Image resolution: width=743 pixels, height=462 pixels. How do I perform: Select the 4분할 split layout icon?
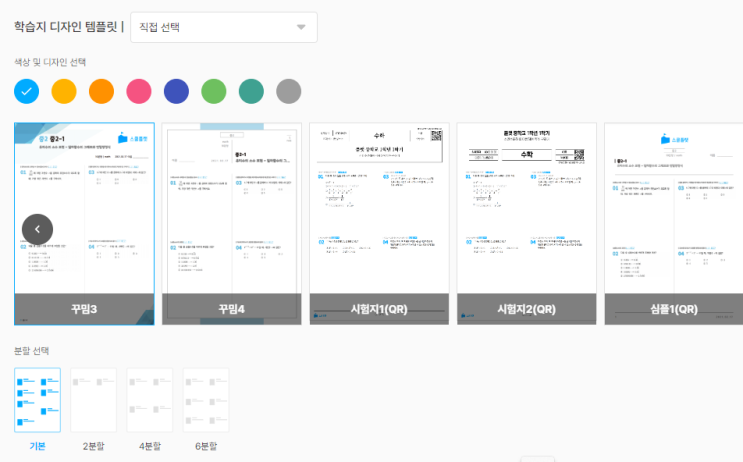coord(150,400)
